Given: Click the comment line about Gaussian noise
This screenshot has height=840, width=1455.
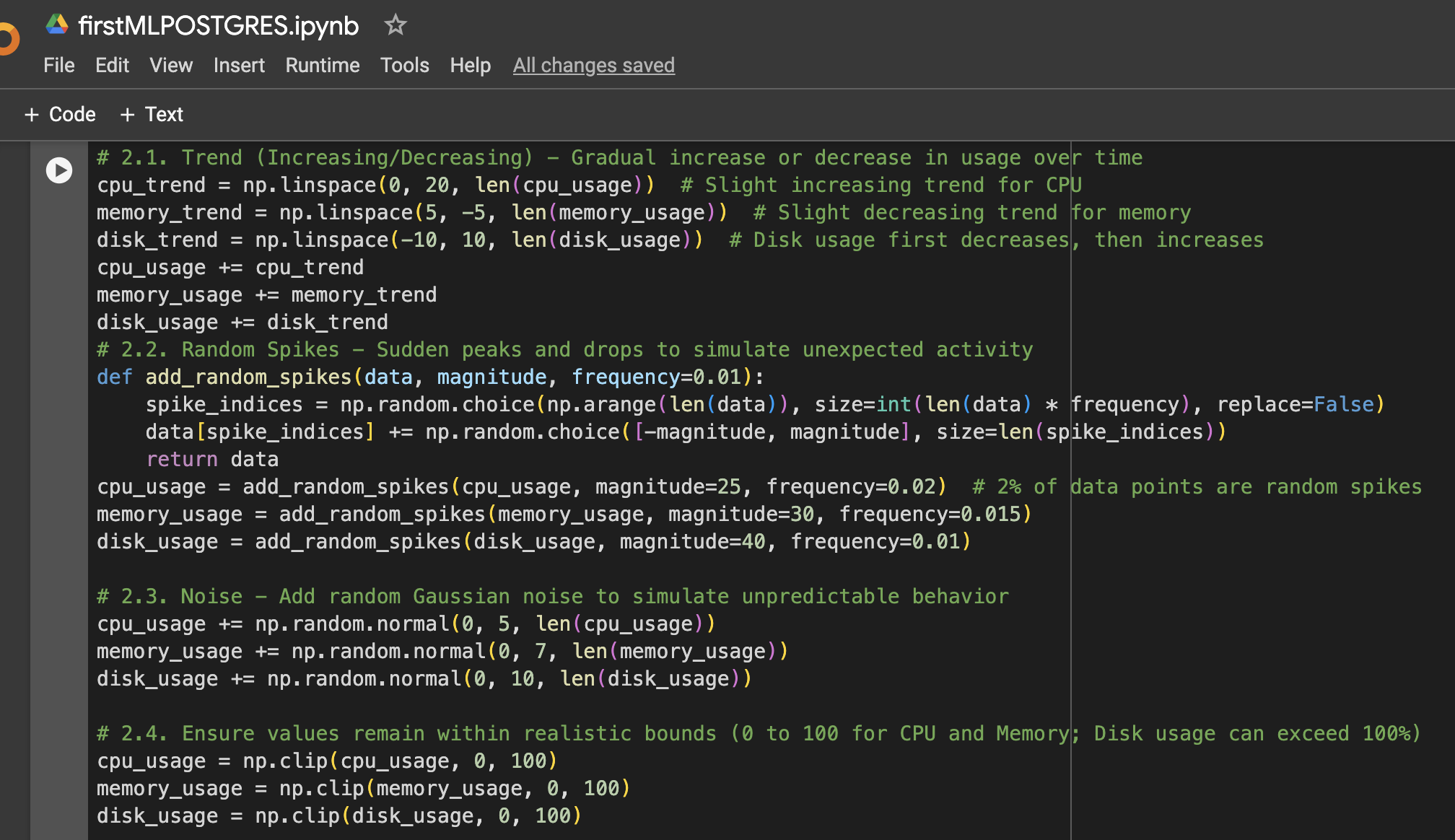Looking at the screenshot, I should point(552,595).
